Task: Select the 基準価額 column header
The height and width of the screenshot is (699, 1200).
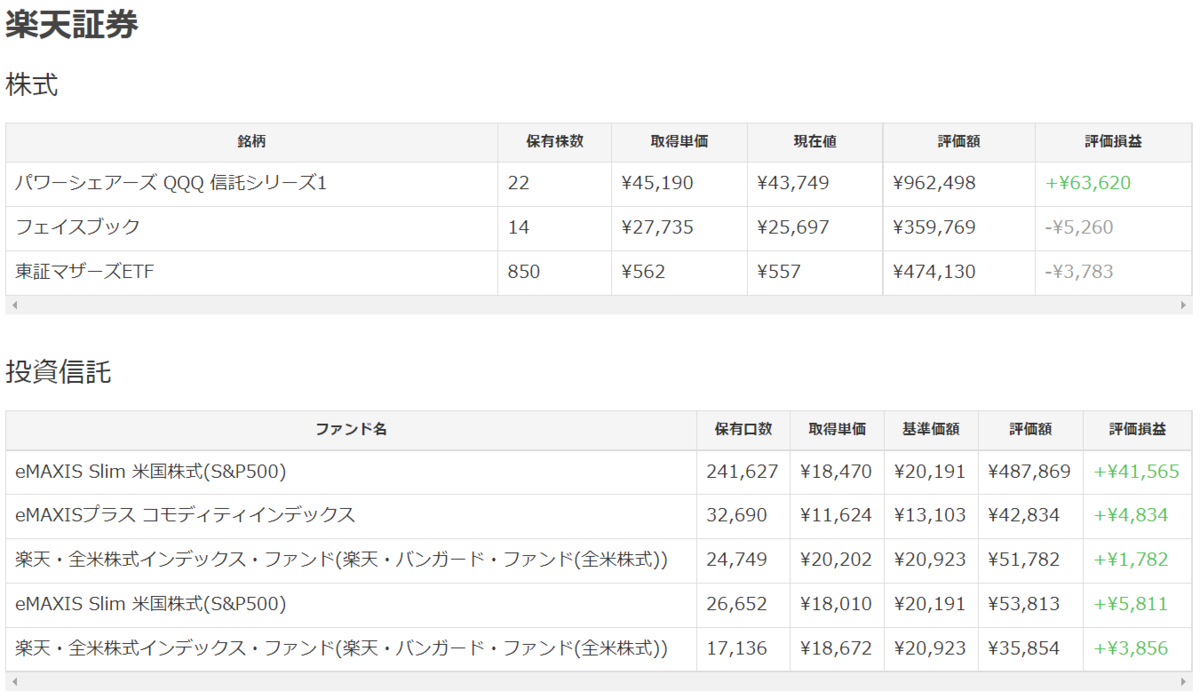Action: tap(931, 430)
